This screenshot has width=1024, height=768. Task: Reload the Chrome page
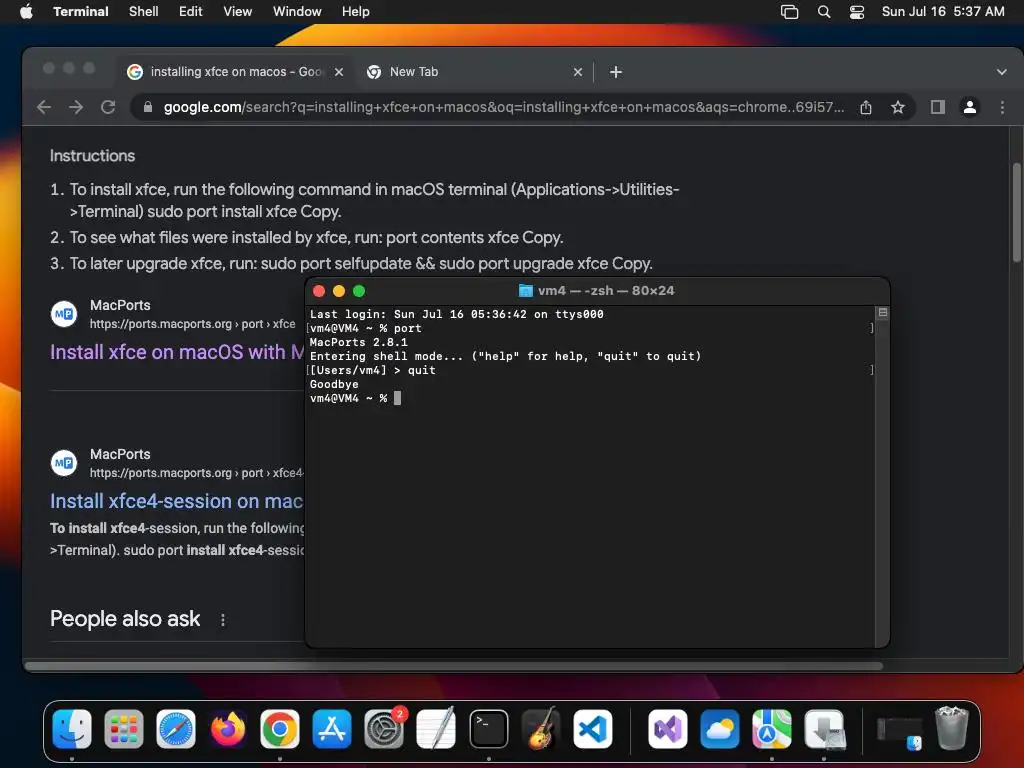point(108,107)
